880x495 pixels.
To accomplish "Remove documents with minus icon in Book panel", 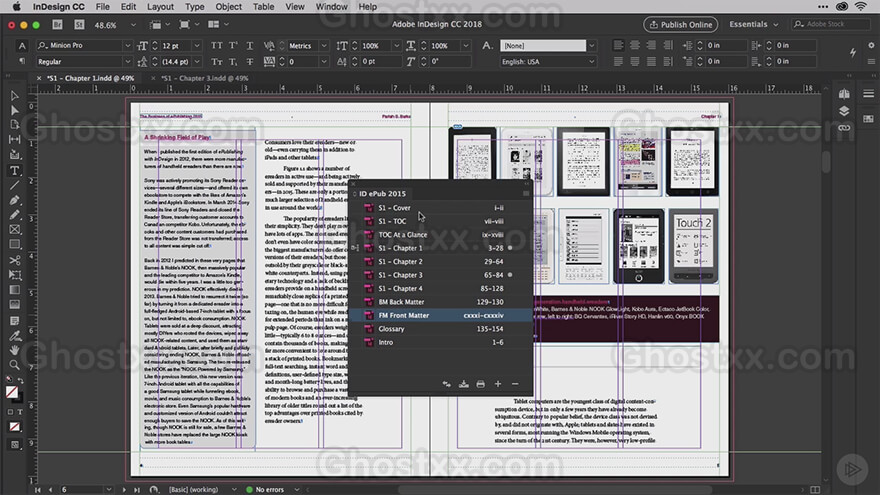I will click(515, 384).
